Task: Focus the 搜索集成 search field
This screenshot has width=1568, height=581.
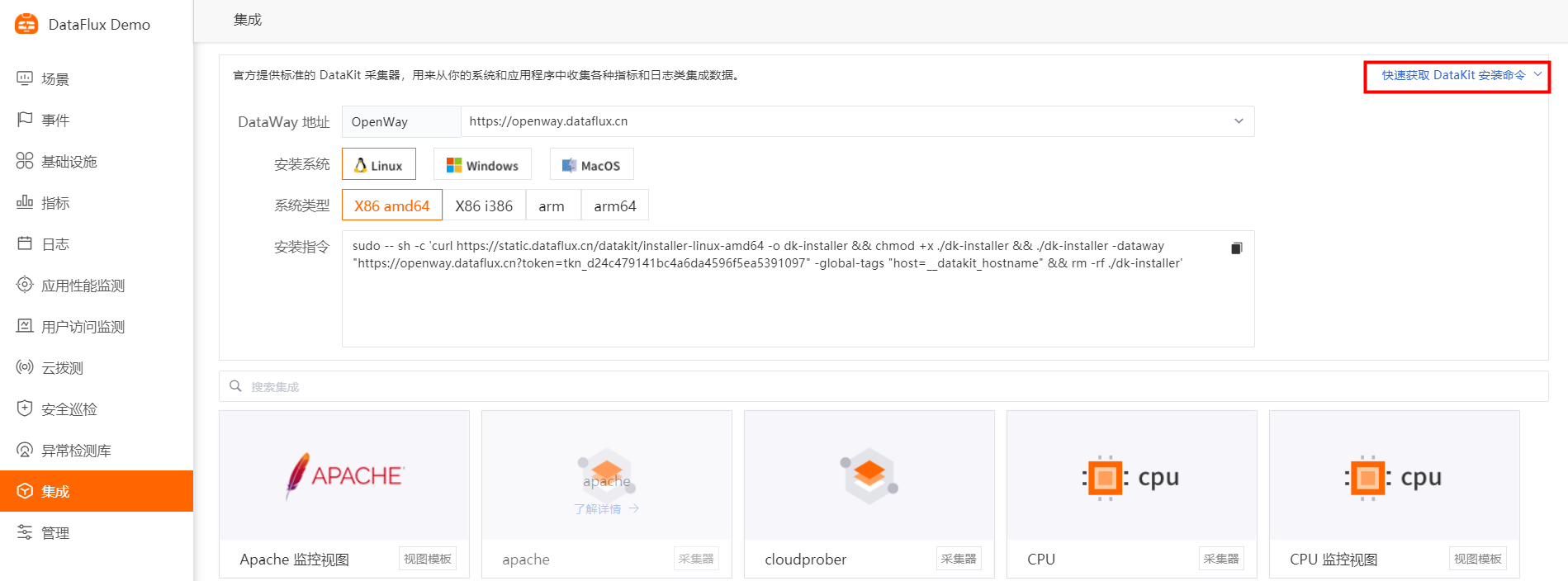Action: [x=883, y=386]
